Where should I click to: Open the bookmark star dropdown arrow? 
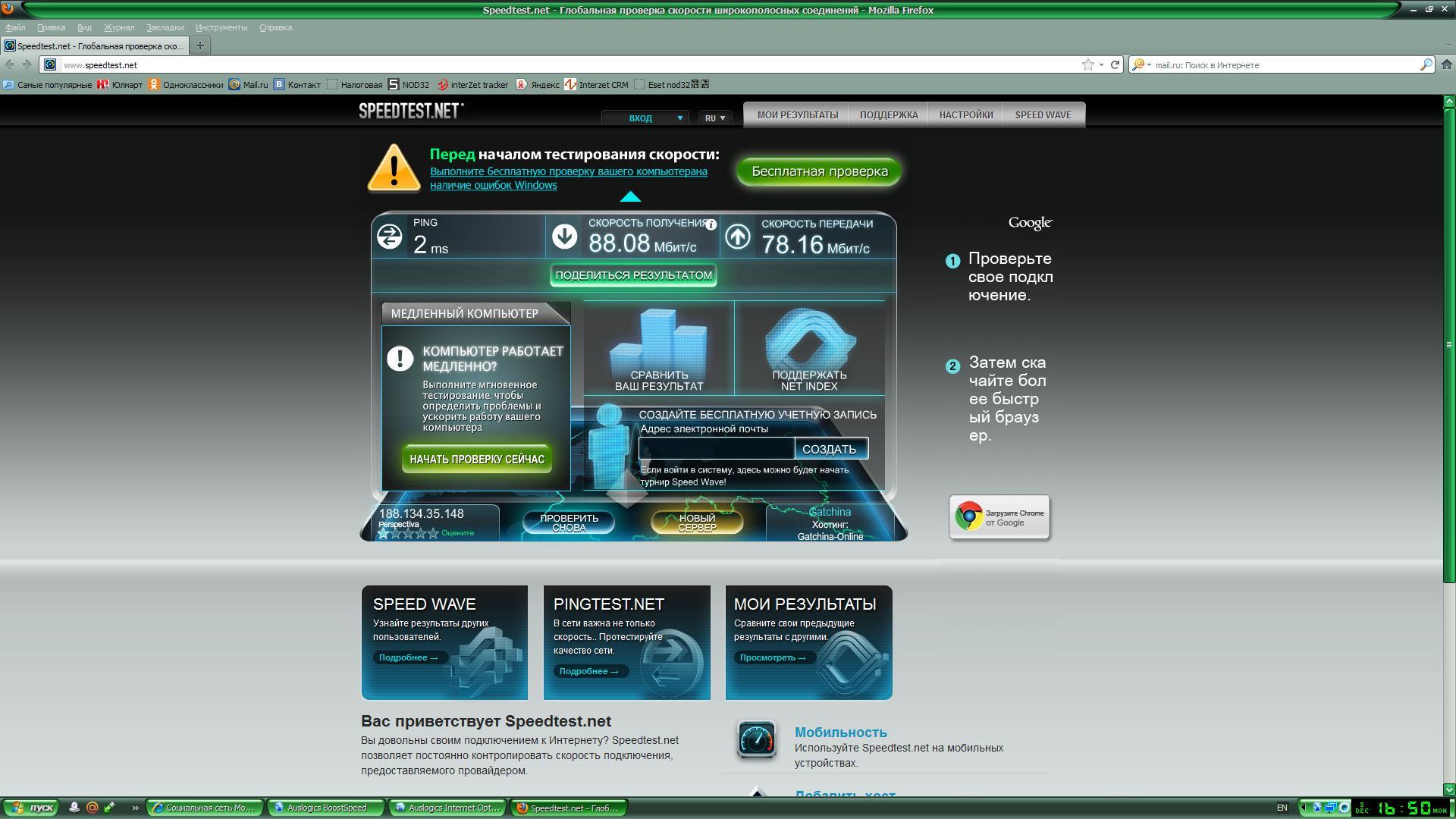(x=1101, y=64)
